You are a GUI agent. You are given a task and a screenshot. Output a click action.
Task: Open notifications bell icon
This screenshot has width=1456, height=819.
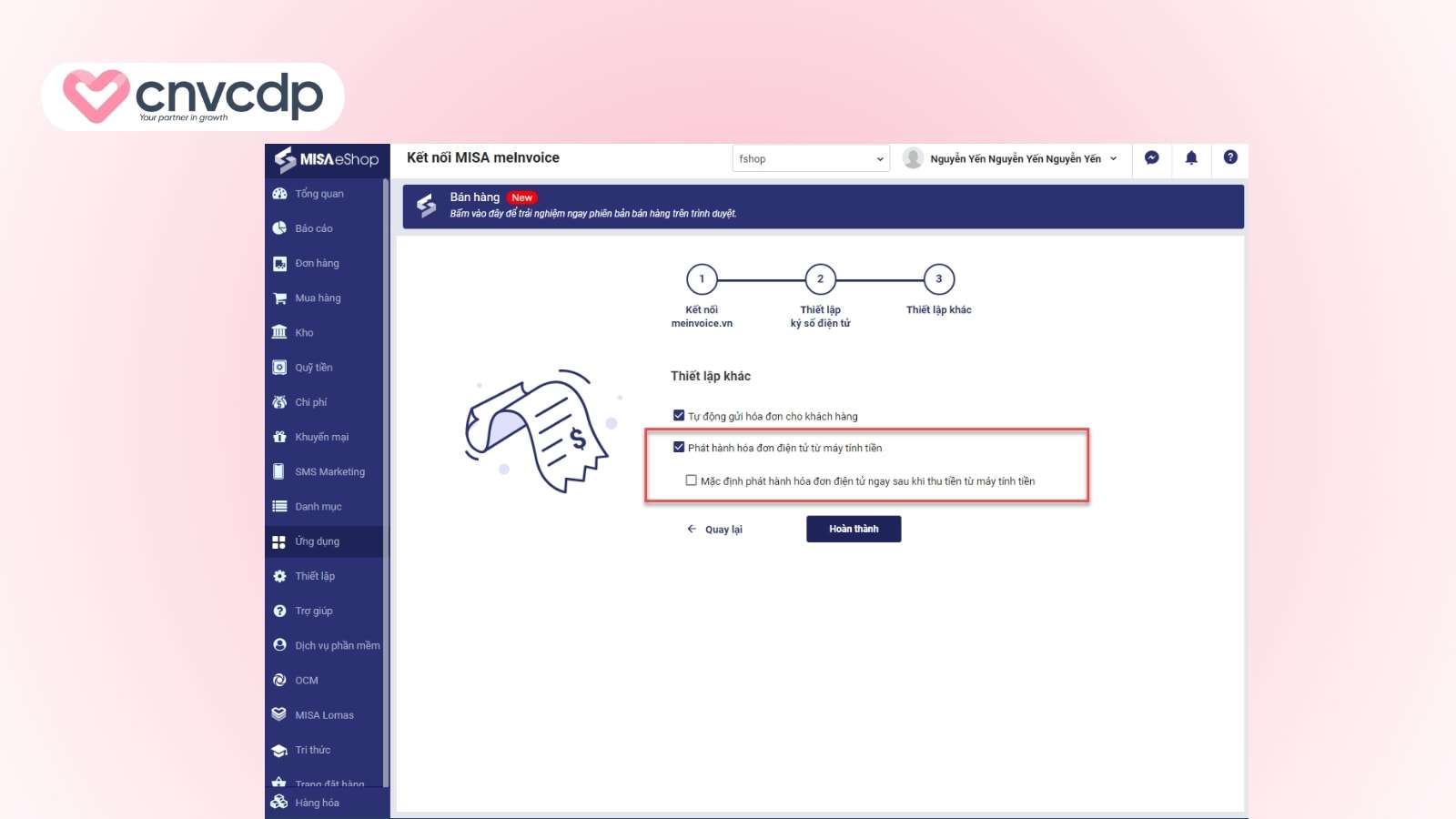(1191, 157)
